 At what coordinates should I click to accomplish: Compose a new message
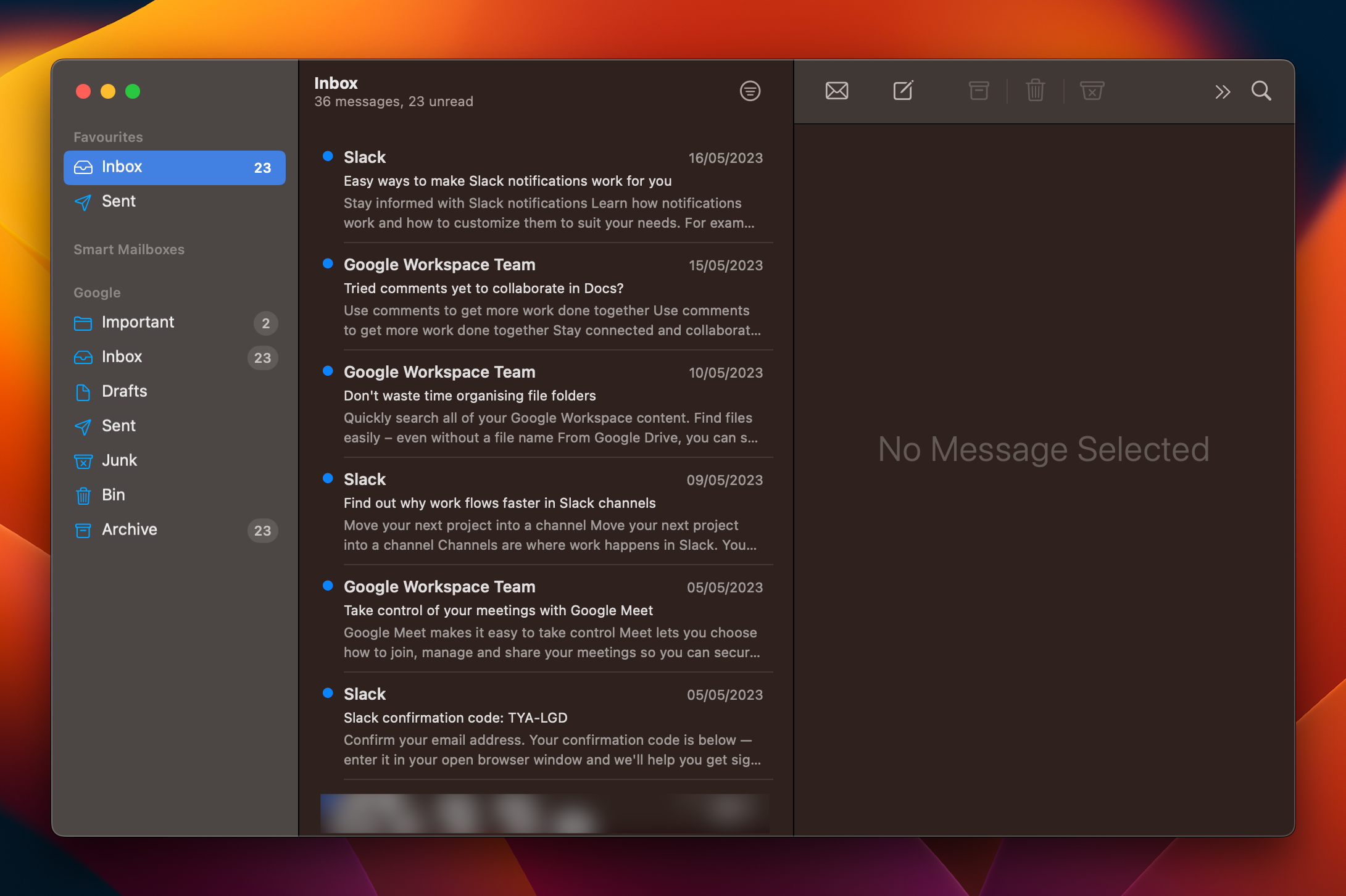pos(903,91)
